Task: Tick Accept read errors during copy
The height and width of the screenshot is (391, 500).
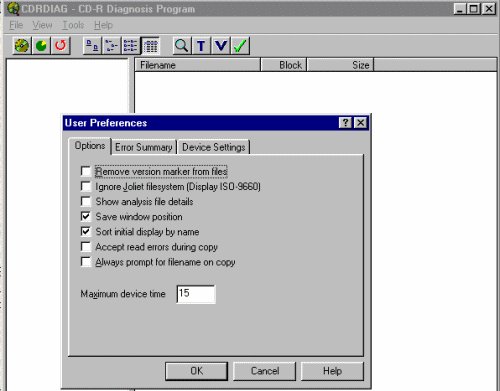Action: (x=86, y=247)
